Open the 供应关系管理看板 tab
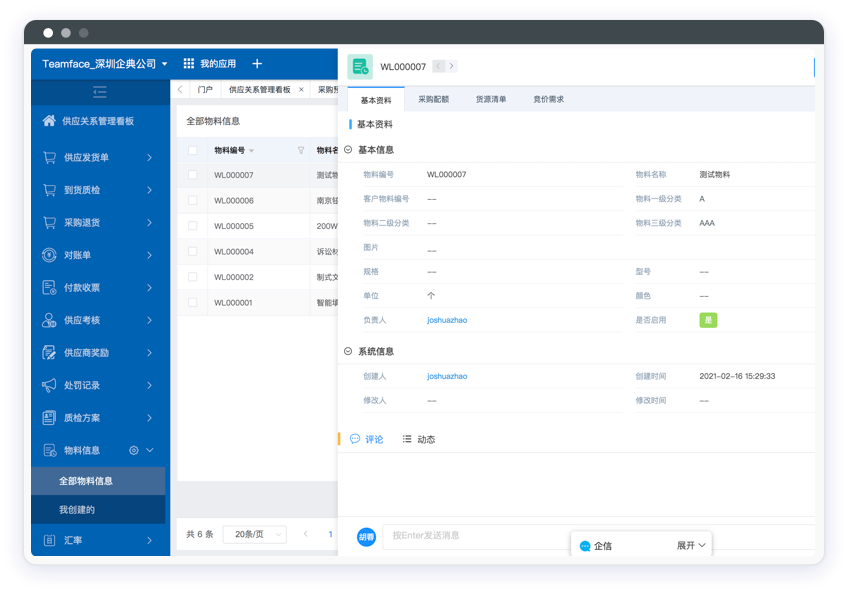The image size is (848, 592). (260, 90)
